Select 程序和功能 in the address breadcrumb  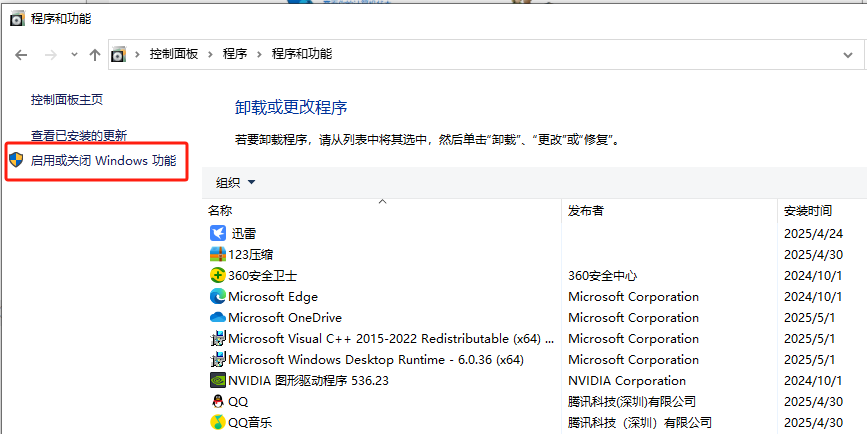pos(302,54)
